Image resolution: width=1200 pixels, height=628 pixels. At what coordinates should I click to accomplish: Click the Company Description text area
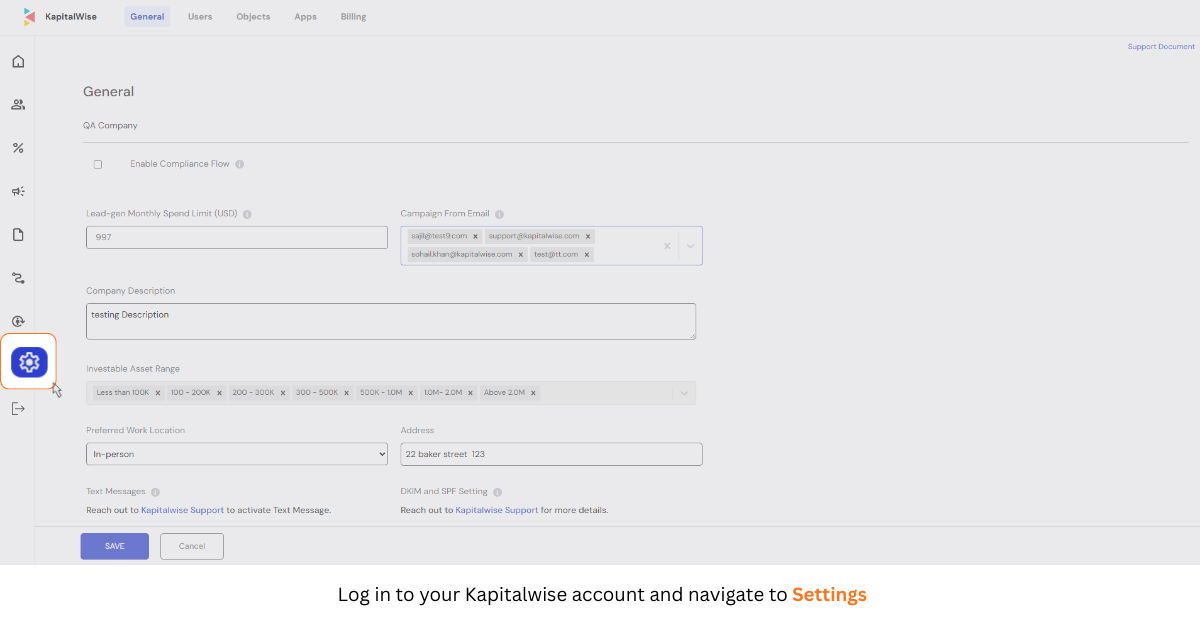click(x=390, y=321)
